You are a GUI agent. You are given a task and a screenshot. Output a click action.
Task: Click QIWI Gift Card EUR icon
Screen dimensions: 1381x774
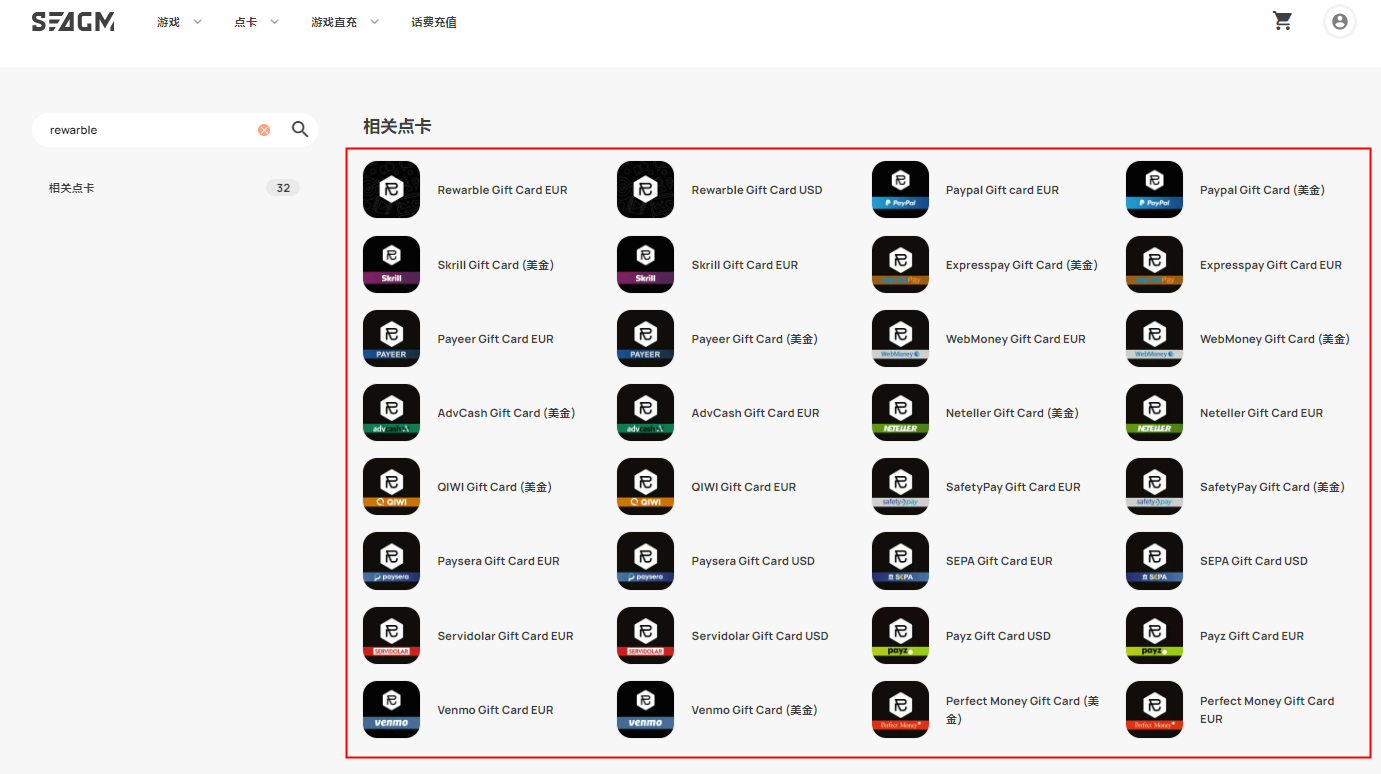tap(646, 487)
